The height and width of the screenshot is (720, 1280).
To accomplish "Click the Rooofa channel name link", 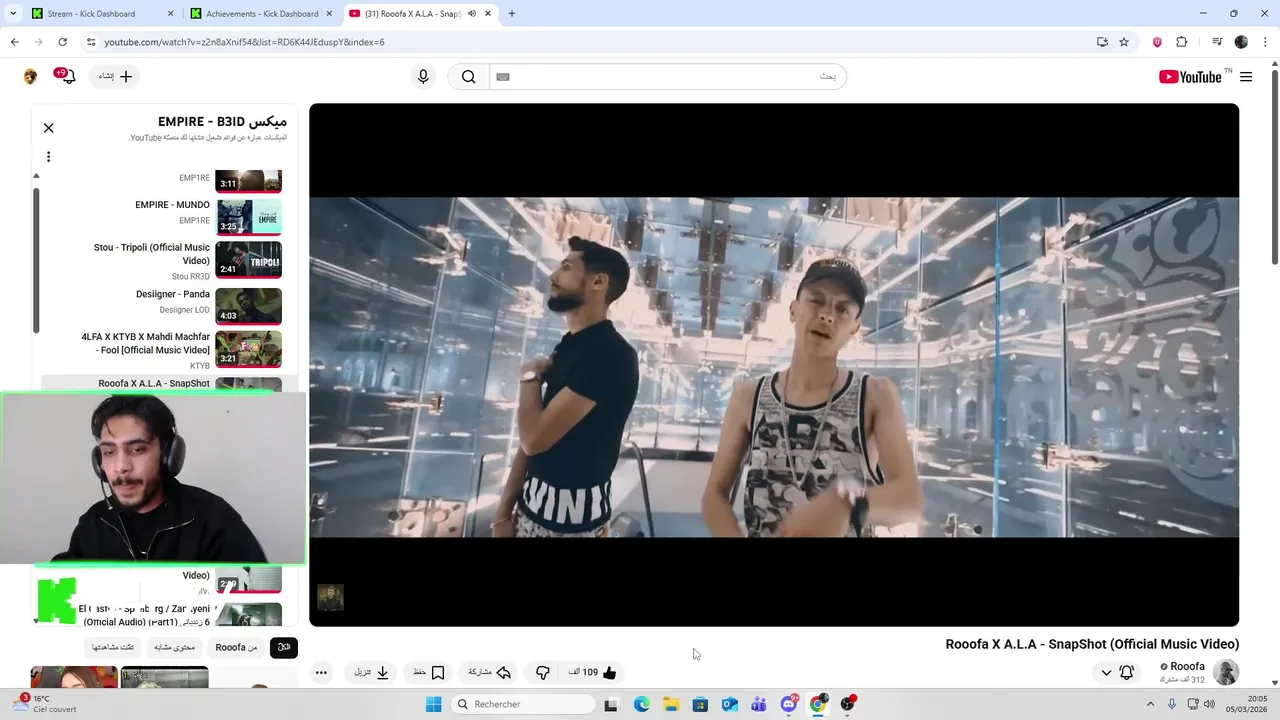I will (x=1187, y=667).
